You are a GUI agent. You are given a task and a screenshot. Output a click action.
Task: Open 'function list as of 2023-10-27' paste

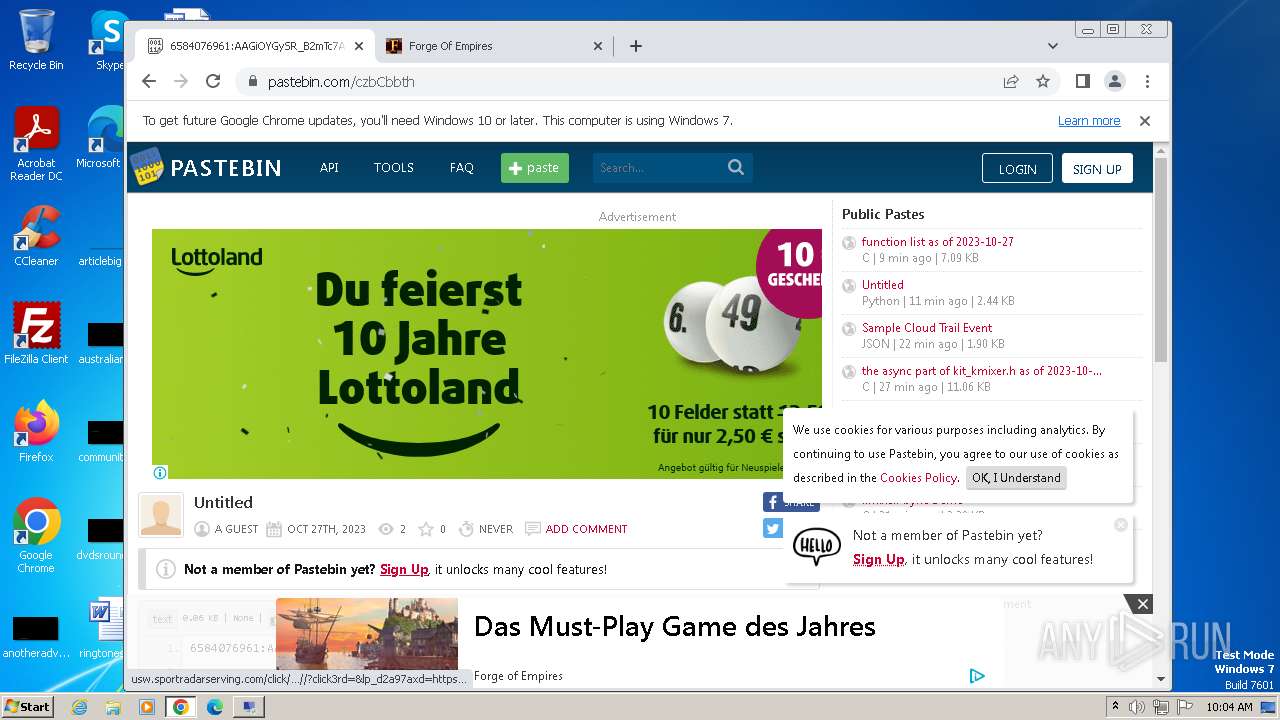coord(937,242)
